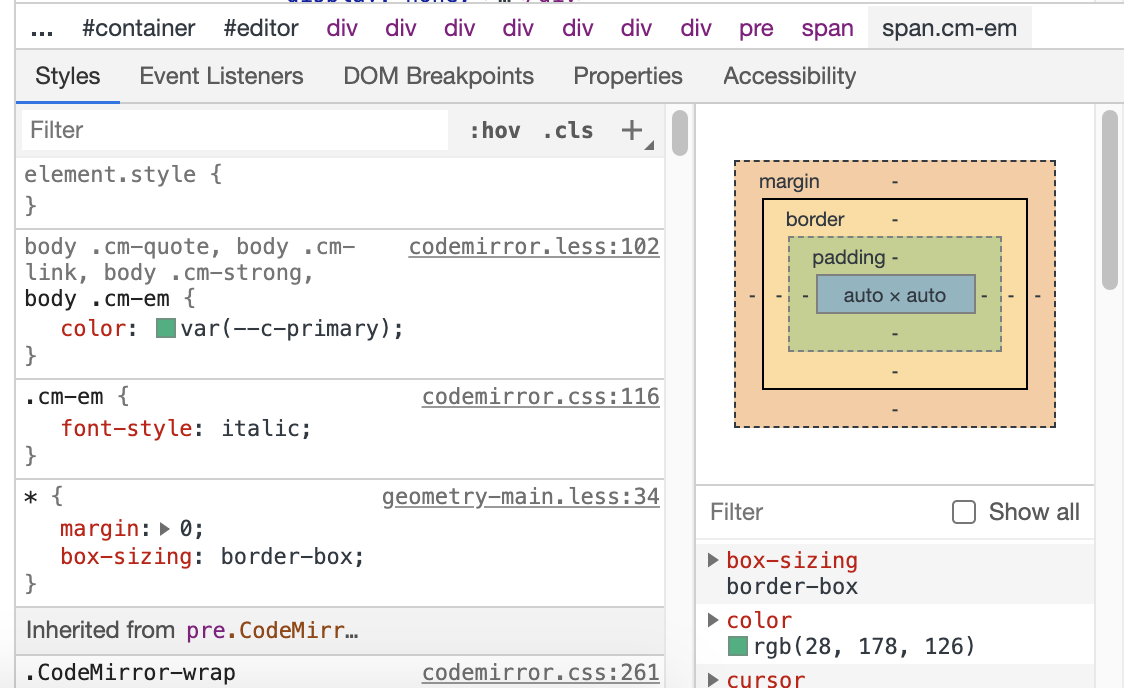The image size is (1124, 688).
Task: Select span.cm-em in the breadcrumb
Action: (948, 28)
